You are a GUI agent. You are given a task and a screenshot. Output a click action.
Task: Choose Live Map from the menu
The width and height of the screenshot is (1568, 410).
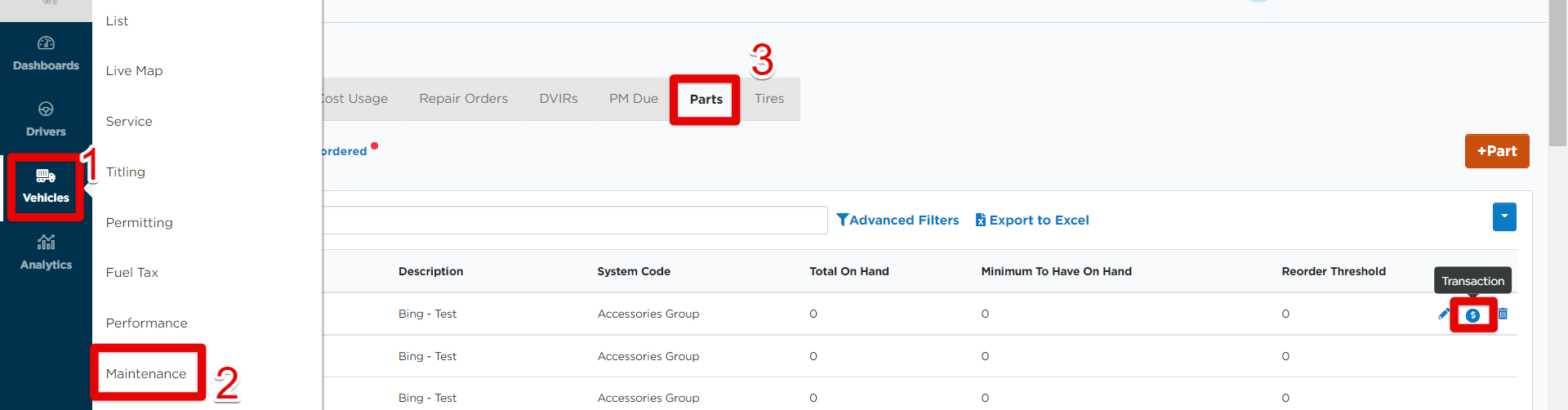135,71
